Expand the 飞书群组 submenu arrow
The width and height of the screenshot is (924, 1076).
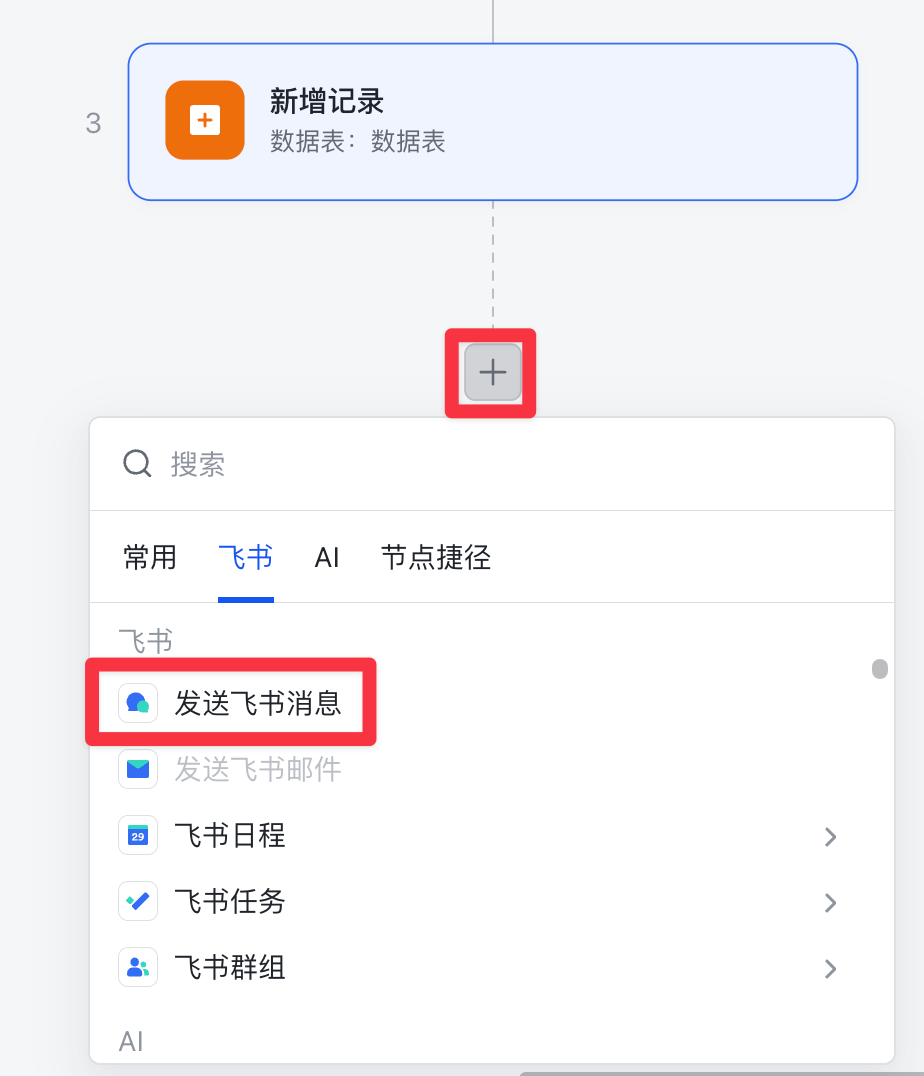829,968
